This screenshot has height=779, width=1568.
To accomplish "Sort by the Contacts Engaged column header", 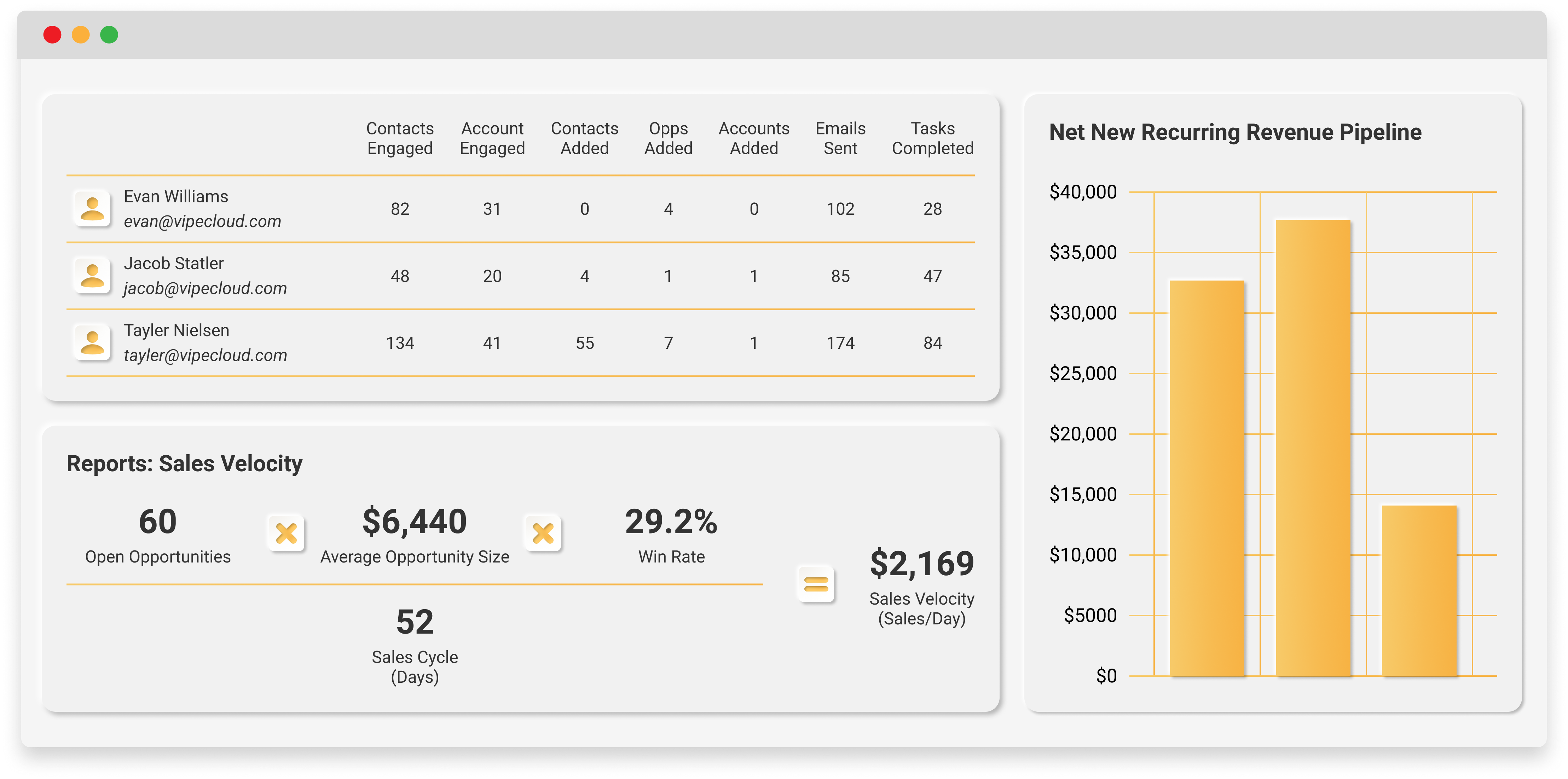I will coord(399,138).
